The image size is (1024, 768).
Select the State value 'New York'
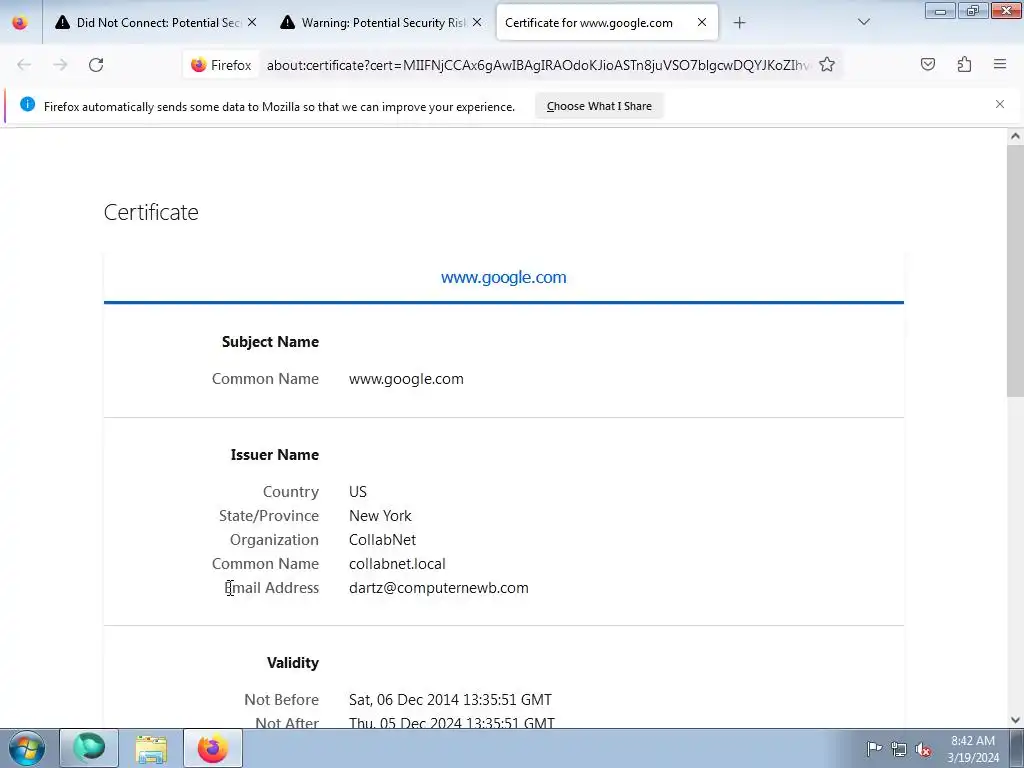(380, 516)
